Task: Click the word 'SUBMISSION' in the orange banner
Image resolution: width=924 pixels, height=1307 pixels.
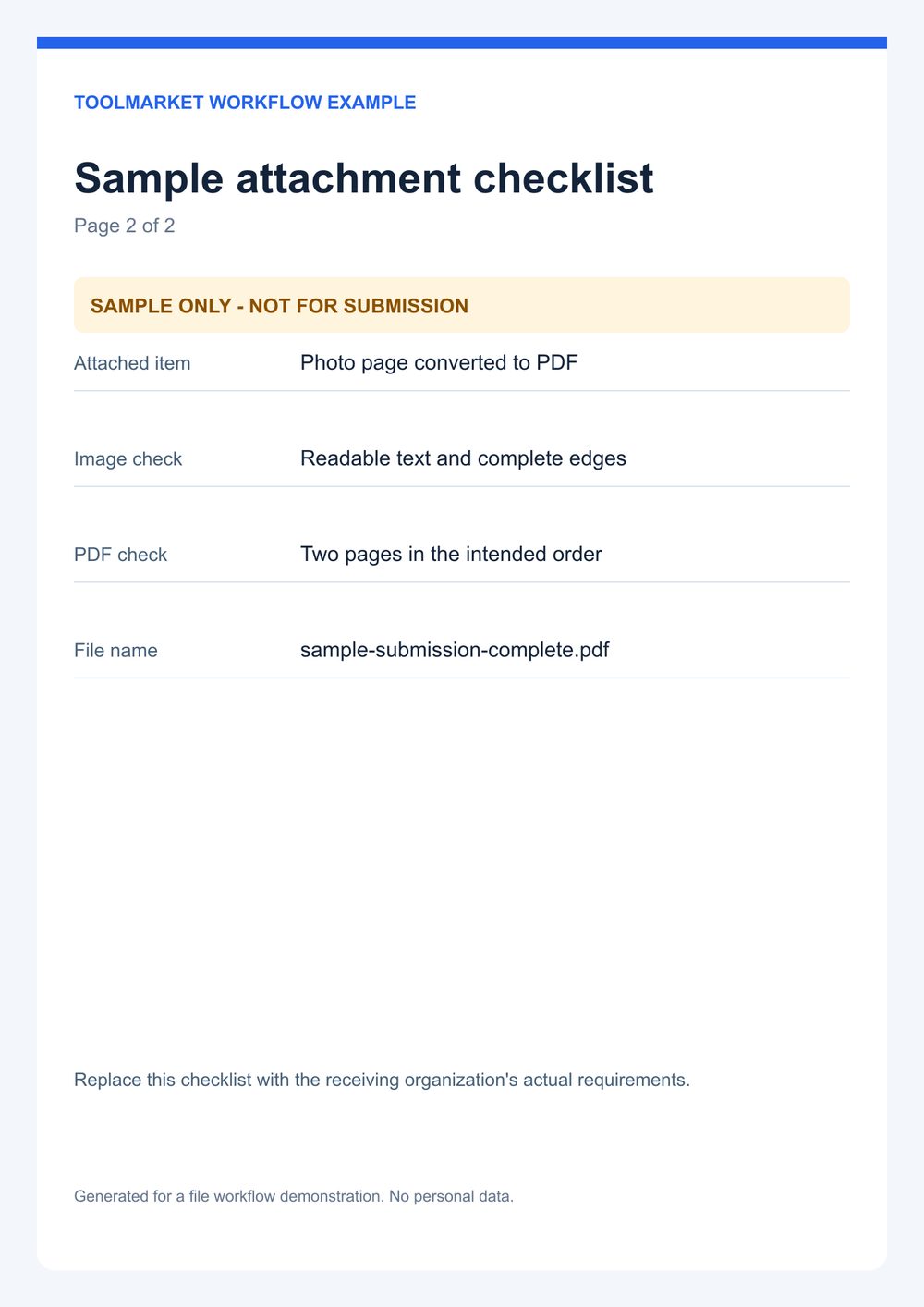Action: point(406,306)
